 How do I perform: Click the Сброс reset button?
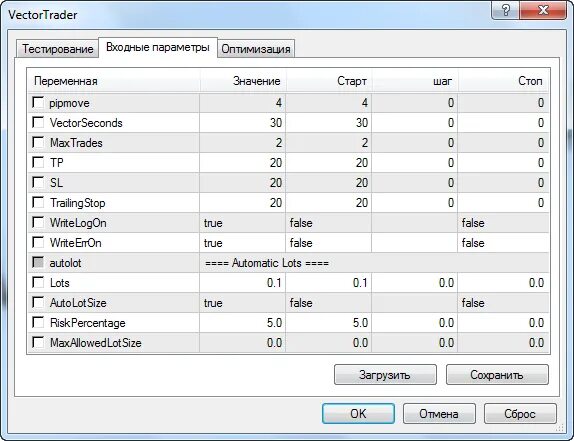520,414
